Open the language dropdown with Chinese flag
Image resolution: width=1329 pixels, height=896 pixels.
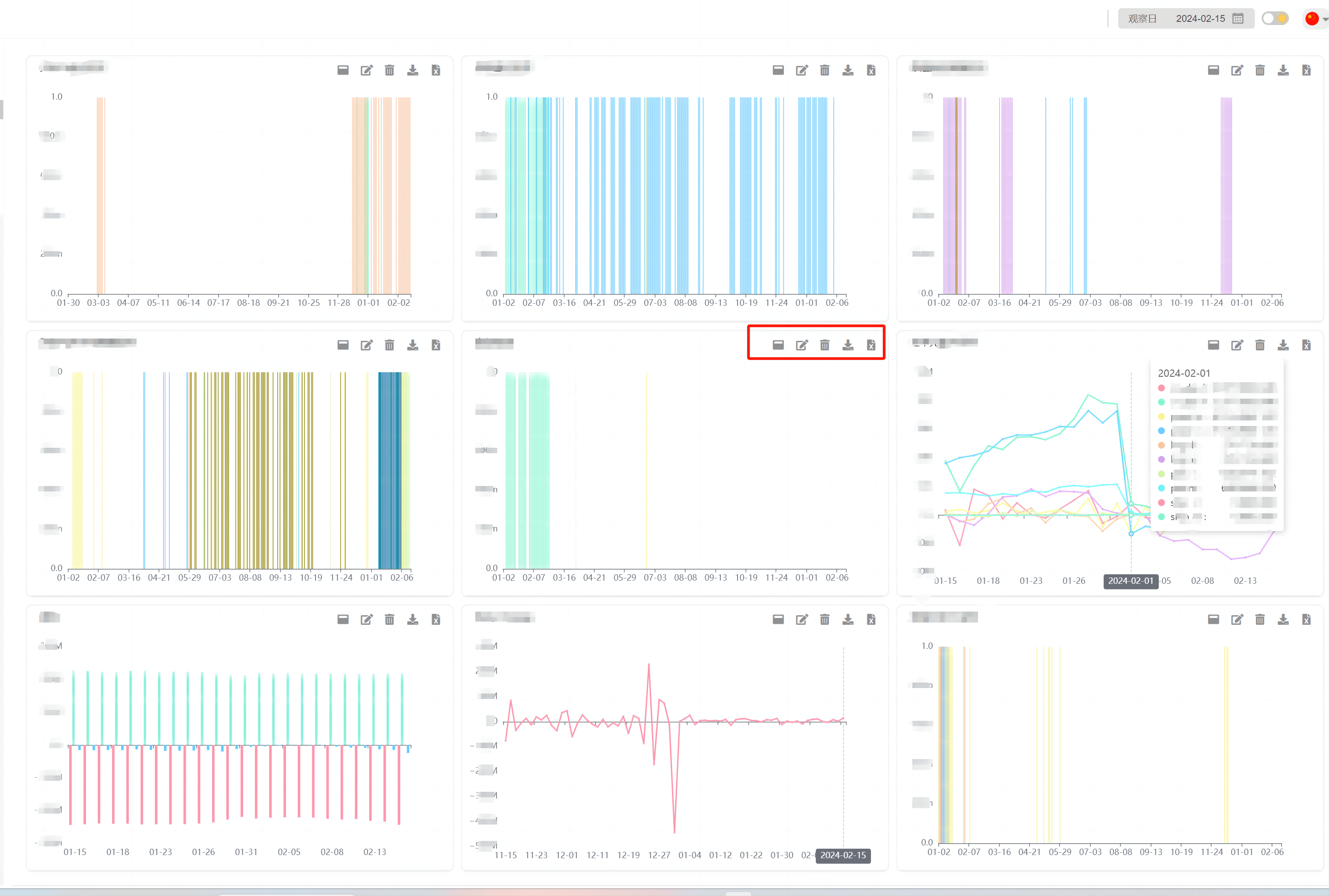[1316, 18]
